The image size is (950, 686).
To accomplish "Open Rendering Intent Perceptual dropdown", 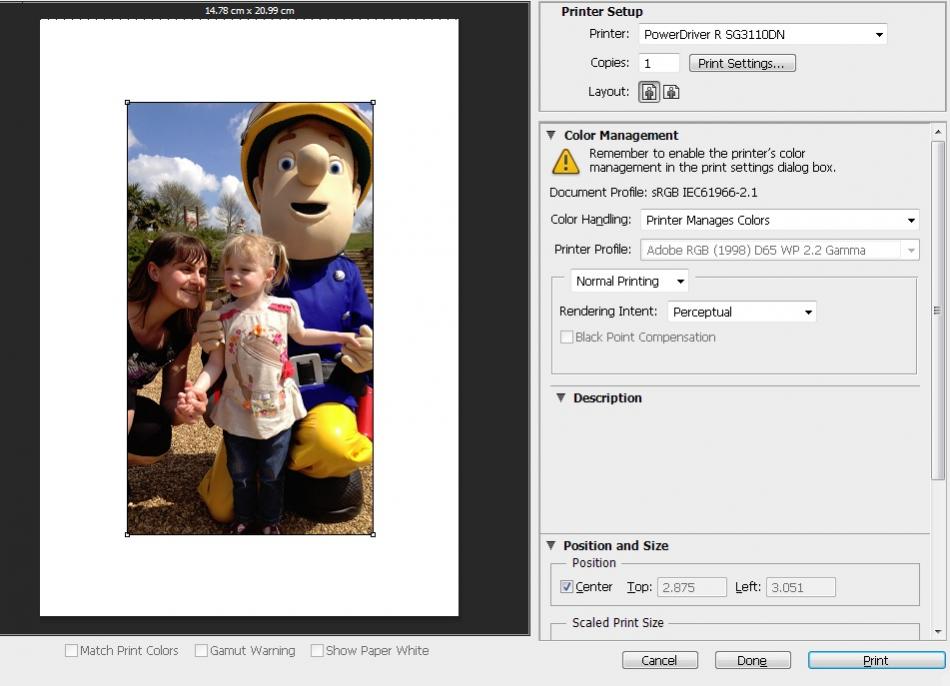I will coord(742,311).
